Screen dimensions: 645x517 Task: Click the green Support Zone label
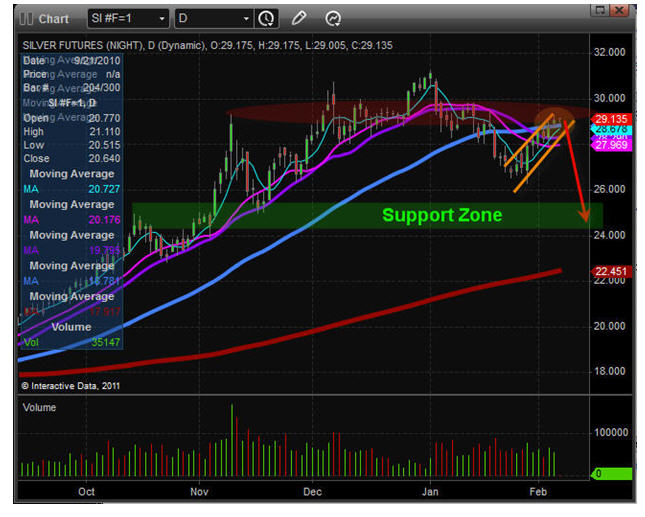[x=441, y=215]
